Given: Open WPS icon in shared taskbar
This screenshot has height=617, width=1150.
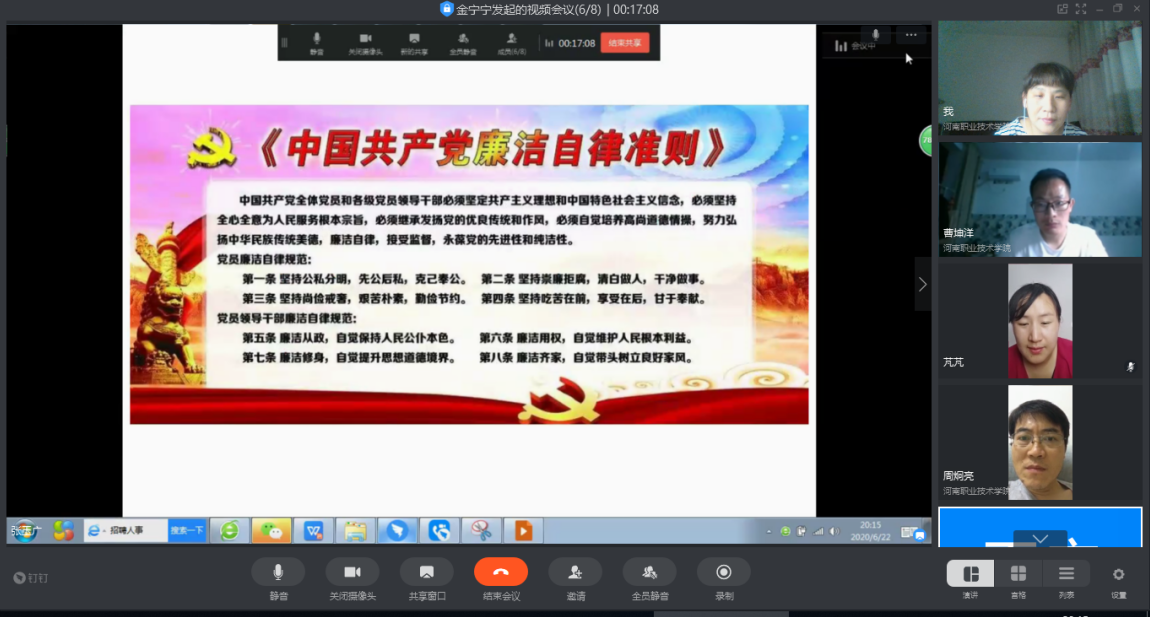Looking at the screenshot, I should pos(313,530).
